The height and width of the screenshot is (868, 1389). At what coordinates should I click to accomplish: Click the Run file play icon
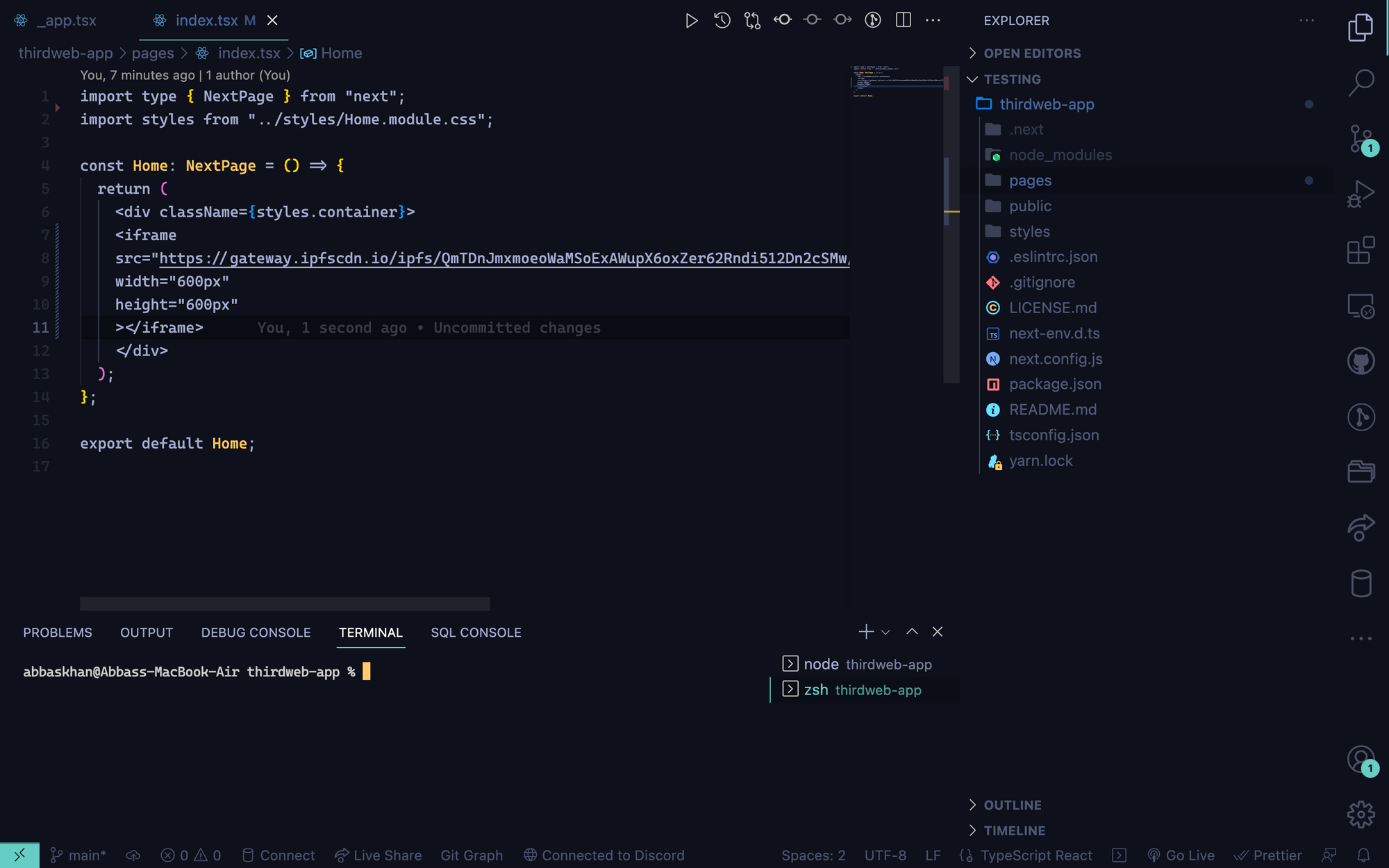[x=691, y=21]
